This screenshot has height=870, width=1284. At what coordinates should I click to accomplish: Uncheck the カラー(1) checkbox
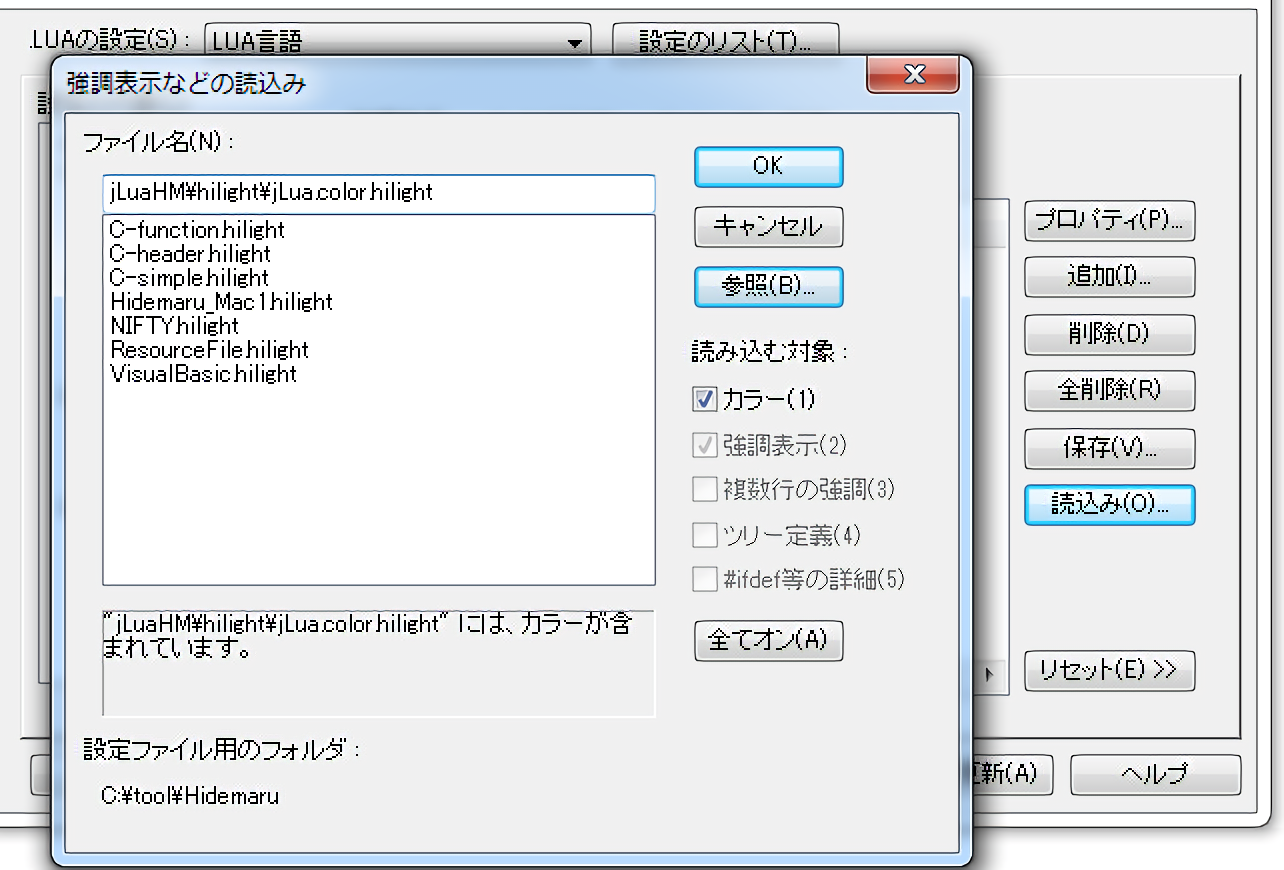[x=704, y=399]
